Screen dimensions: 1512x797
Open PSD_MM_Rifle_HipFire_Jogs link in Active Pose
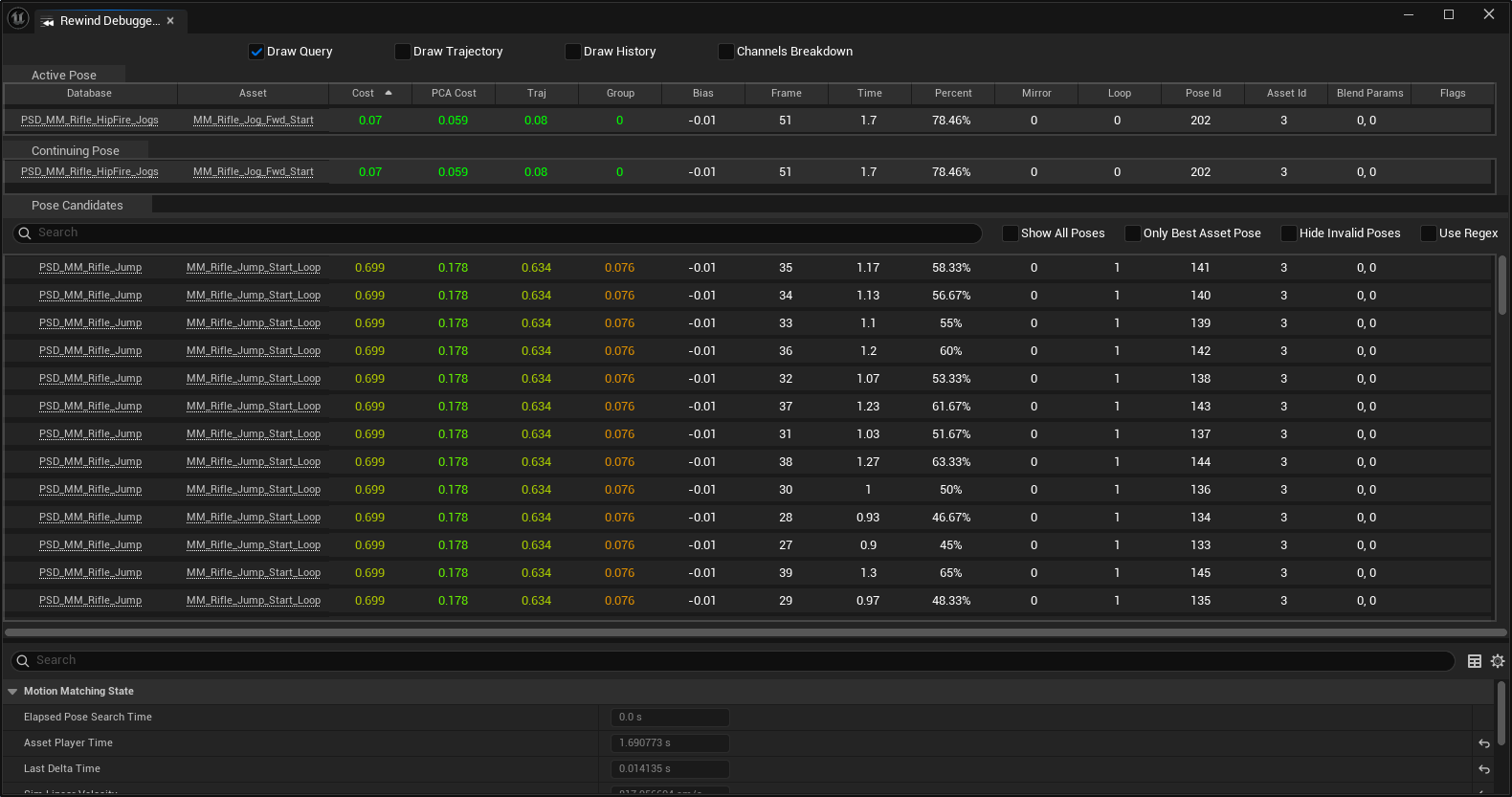tap(90, 121)
